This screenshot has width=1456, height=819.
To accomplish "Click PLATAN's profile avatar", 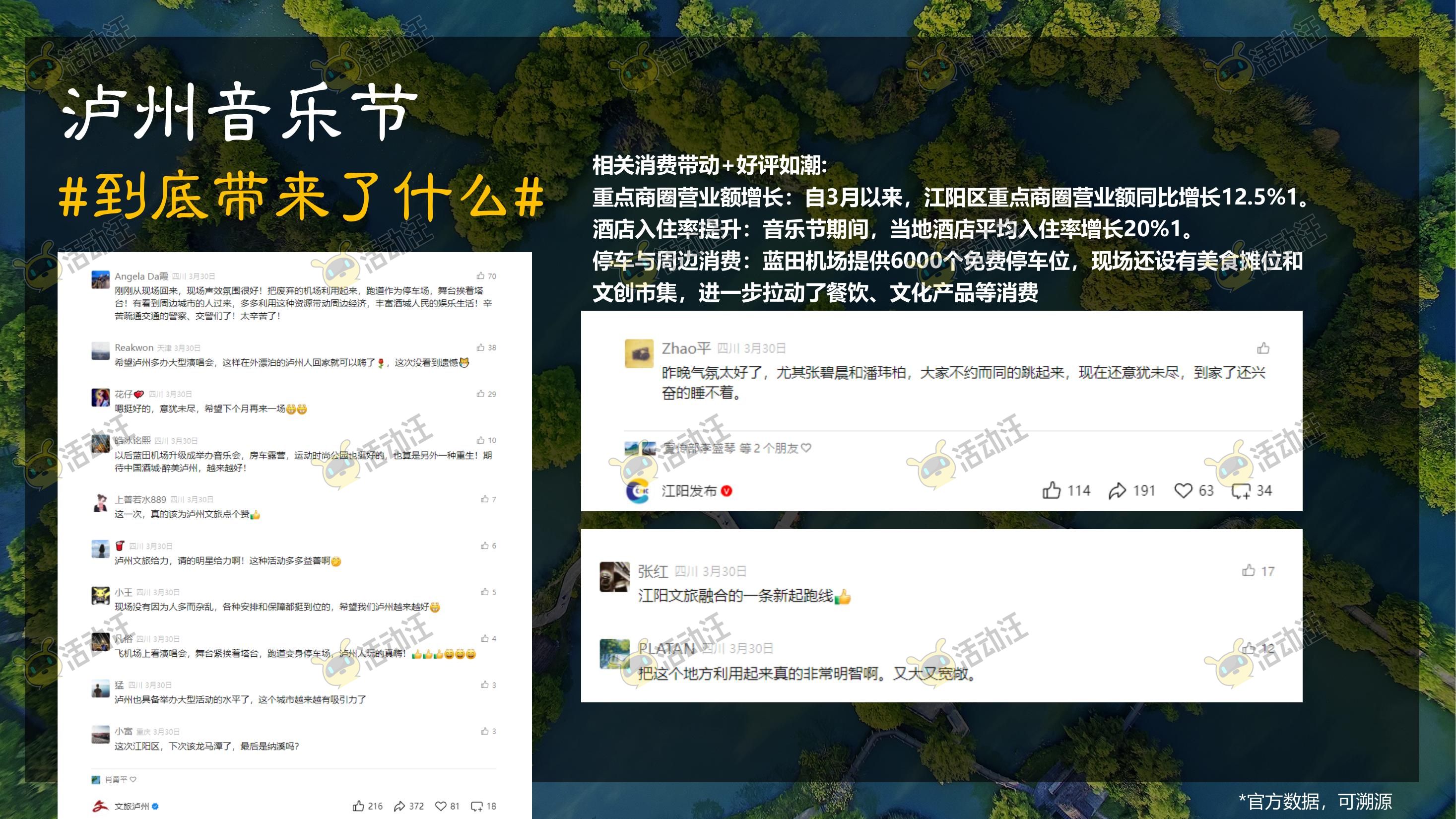I will pos(614,654).
